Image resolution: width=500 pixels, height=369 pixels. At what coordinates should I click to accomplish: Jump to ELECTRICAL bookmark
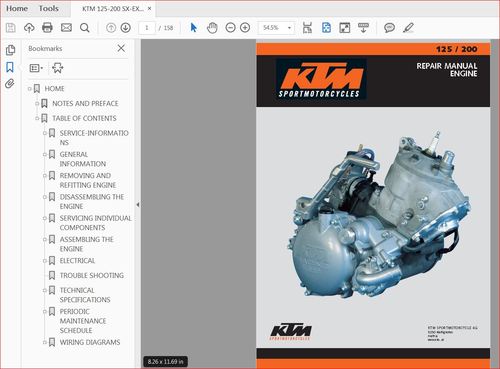coord(77,260)
